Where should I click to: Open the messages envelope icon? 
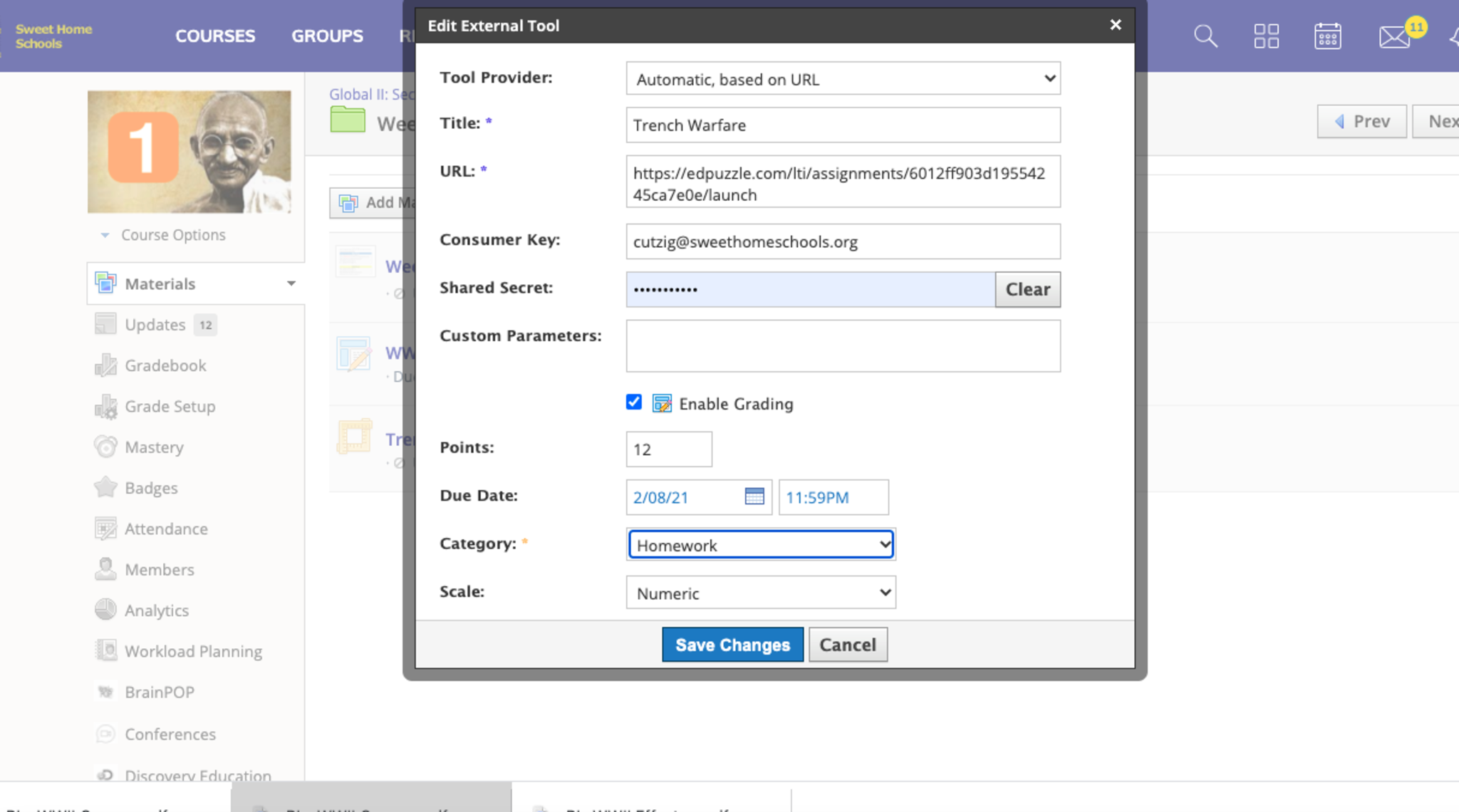1394,36
